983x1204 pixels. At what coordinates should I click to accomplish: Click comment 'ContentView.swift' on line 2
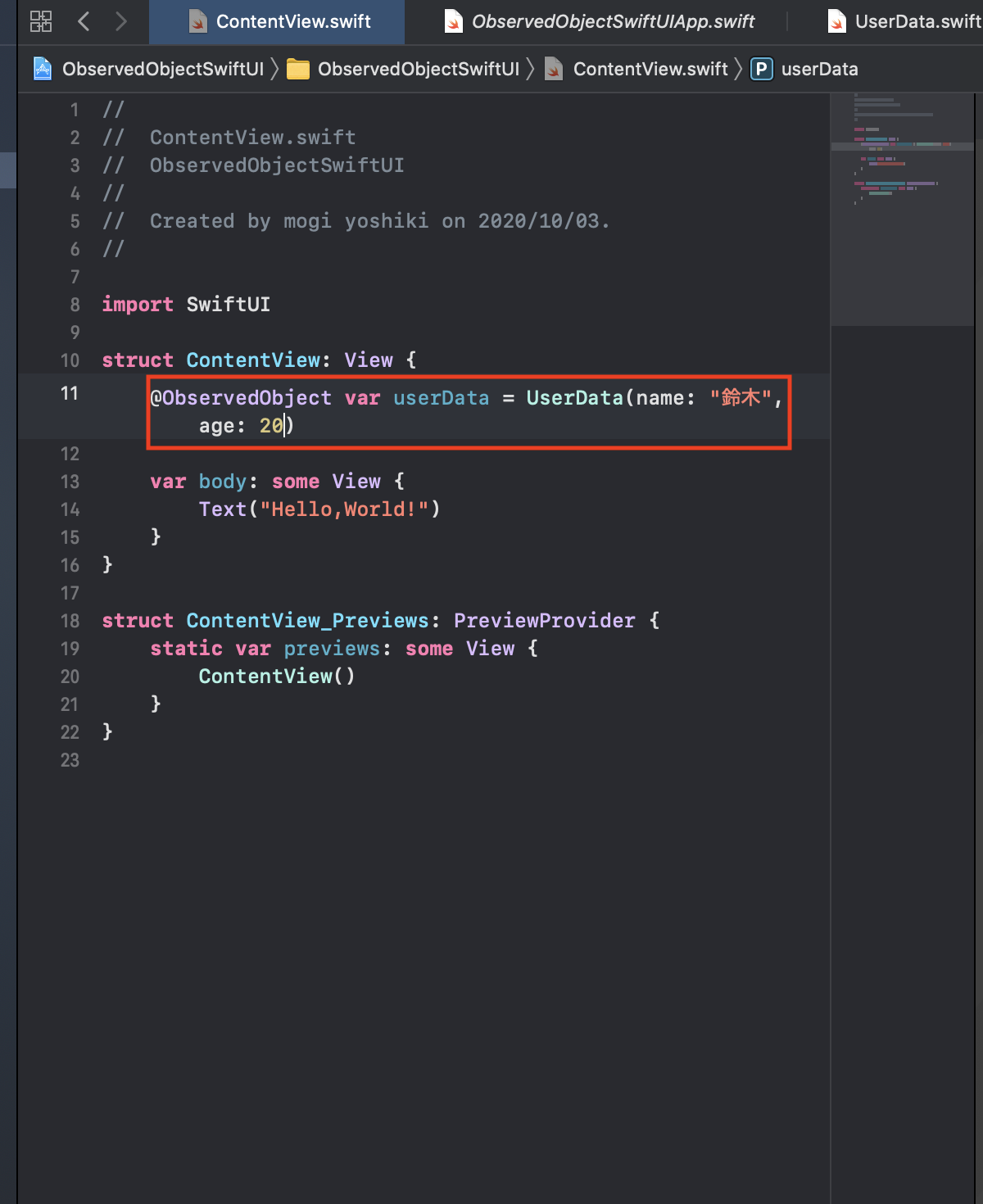click(253, 138)
